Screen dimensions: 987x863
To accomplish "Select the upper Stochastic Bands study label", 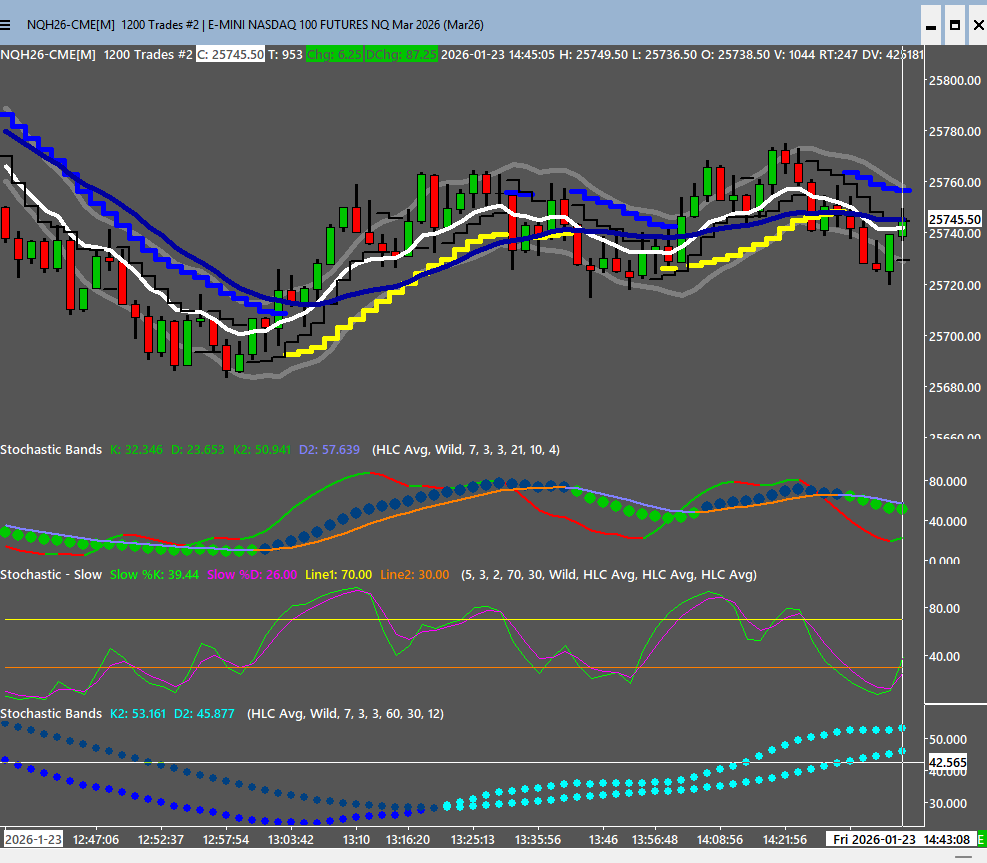I will pos(51,450).
